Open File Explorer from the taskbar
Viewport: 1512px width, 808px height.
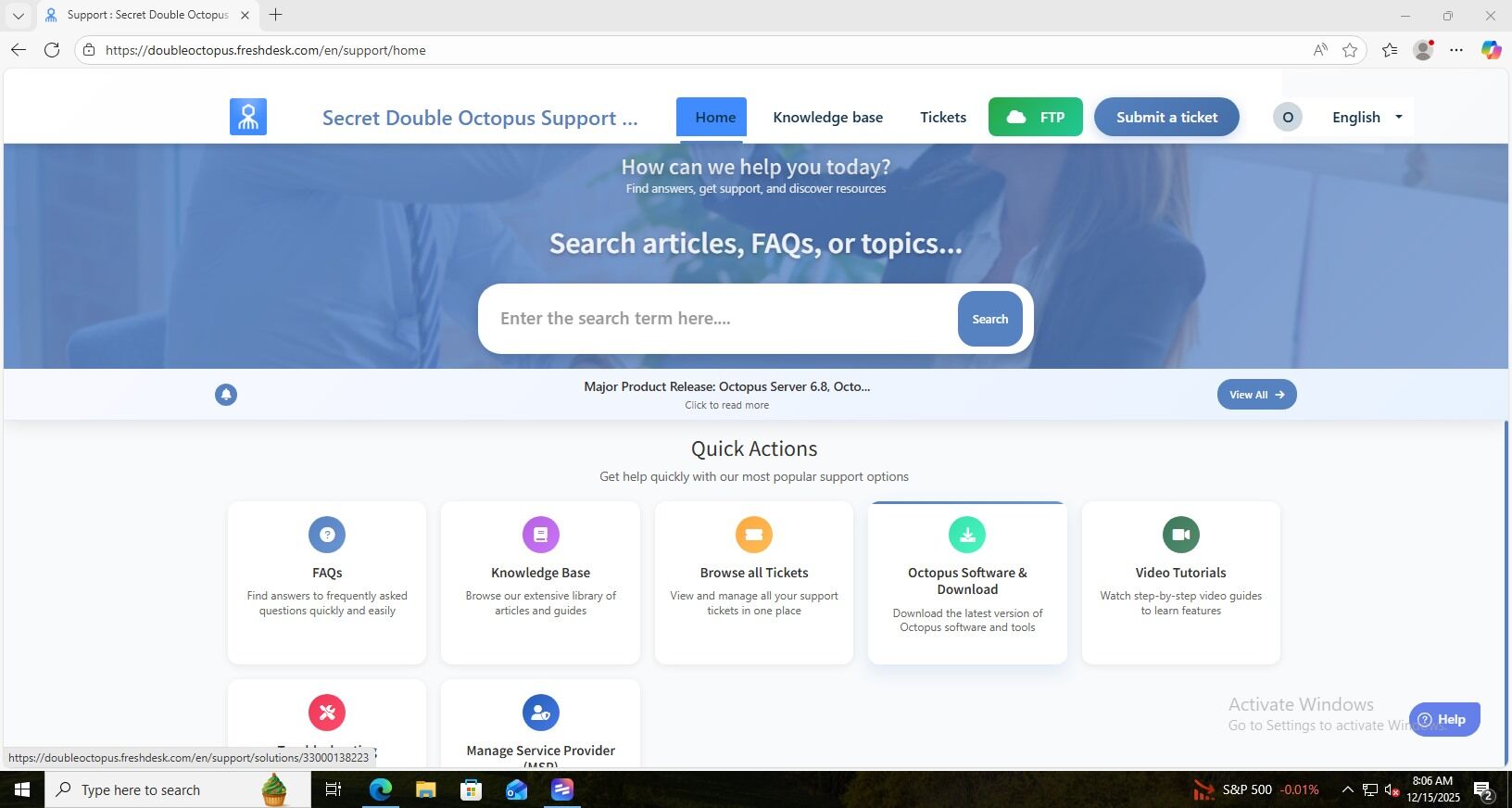[426, 789]
